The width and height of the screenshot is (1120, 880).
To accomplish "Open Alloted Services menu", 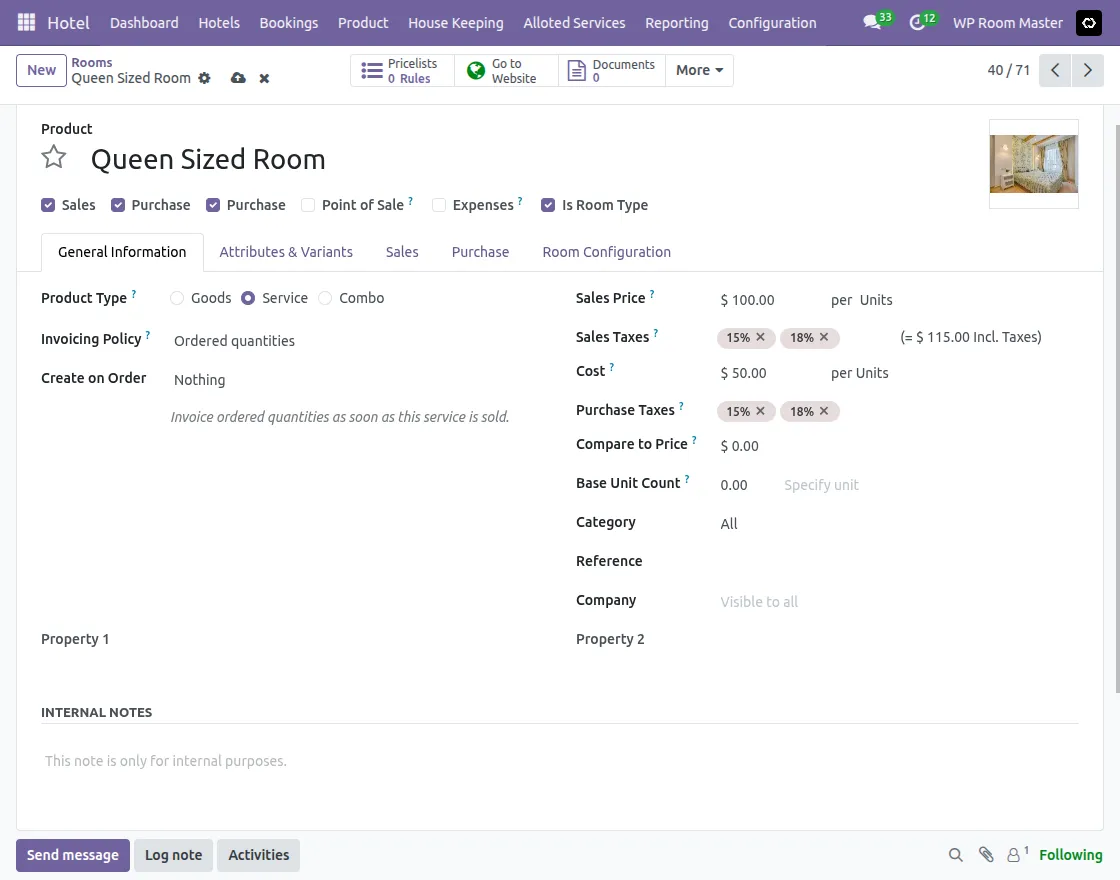I will (574, 23).
